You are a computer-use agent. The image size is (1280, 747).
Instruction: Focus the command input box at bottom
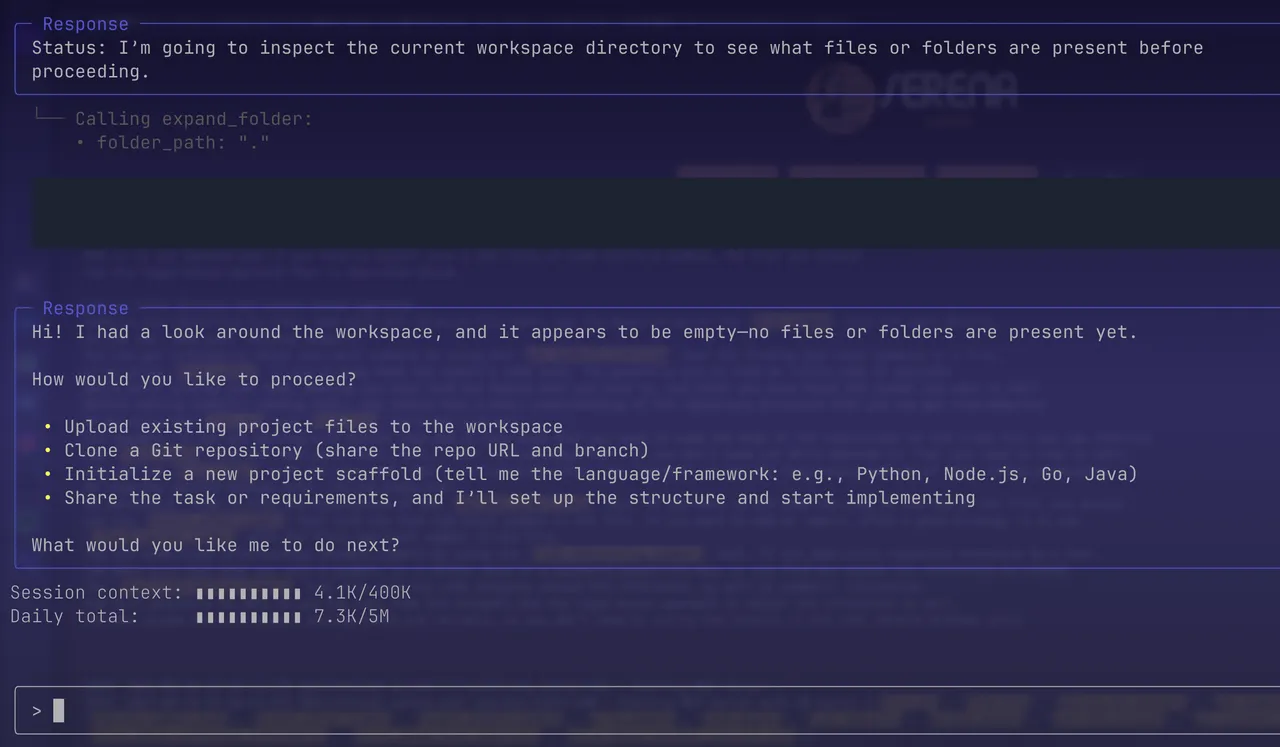coord(647,711)
